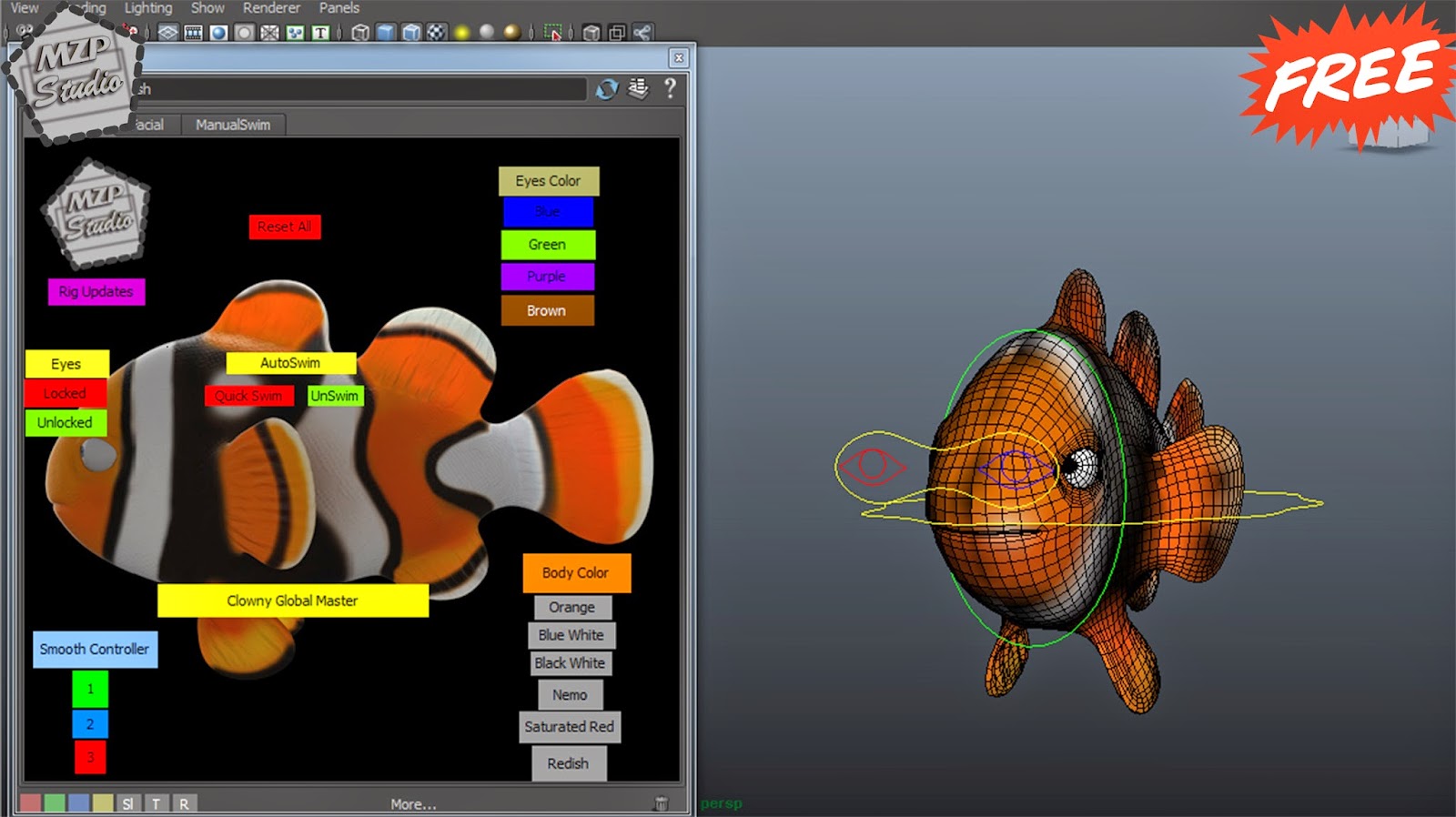Open the View menu

[x=25, y=8]
